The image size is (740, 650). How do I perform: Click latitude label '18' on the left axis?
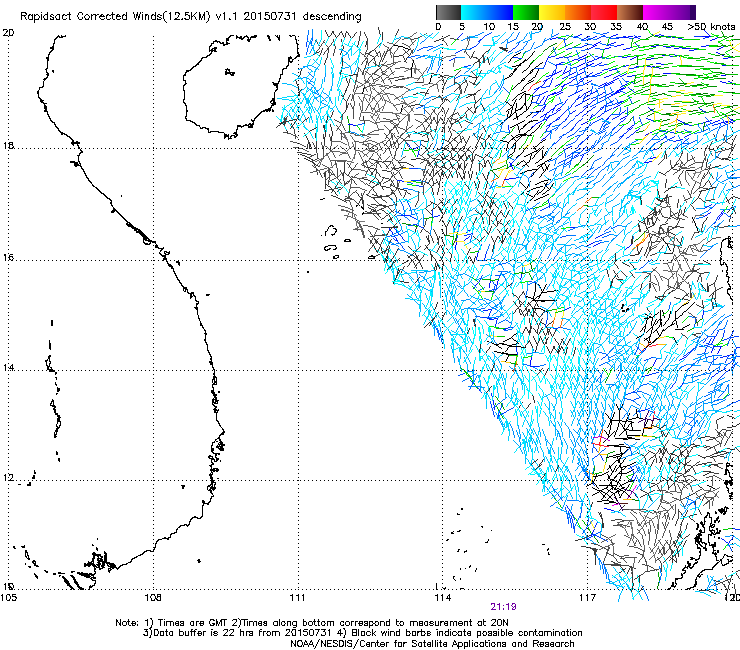pyautogui.click(x=8, y=145)
